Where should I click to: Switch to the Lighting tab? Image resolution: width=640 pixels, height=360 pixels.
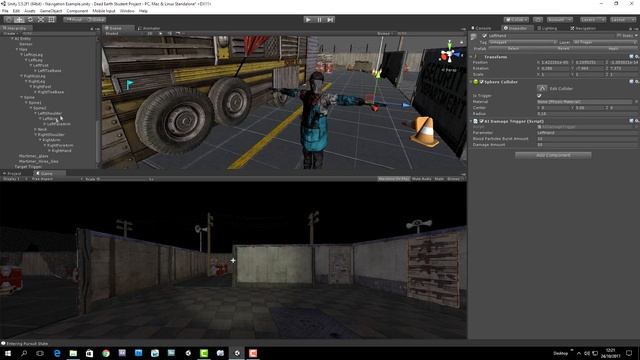click(547, 28)
